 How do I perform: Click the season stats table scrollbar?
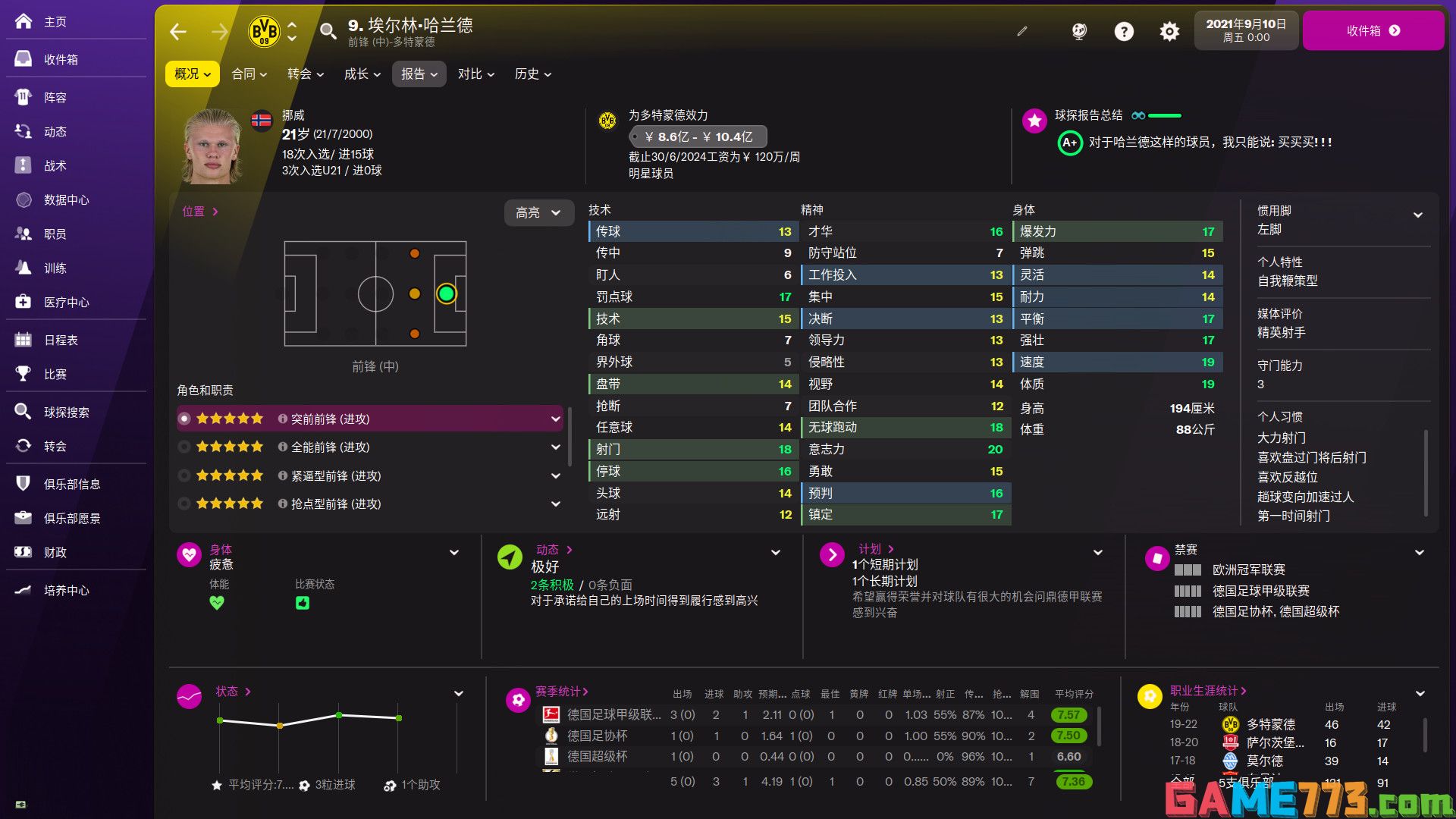coord(1099,725)
